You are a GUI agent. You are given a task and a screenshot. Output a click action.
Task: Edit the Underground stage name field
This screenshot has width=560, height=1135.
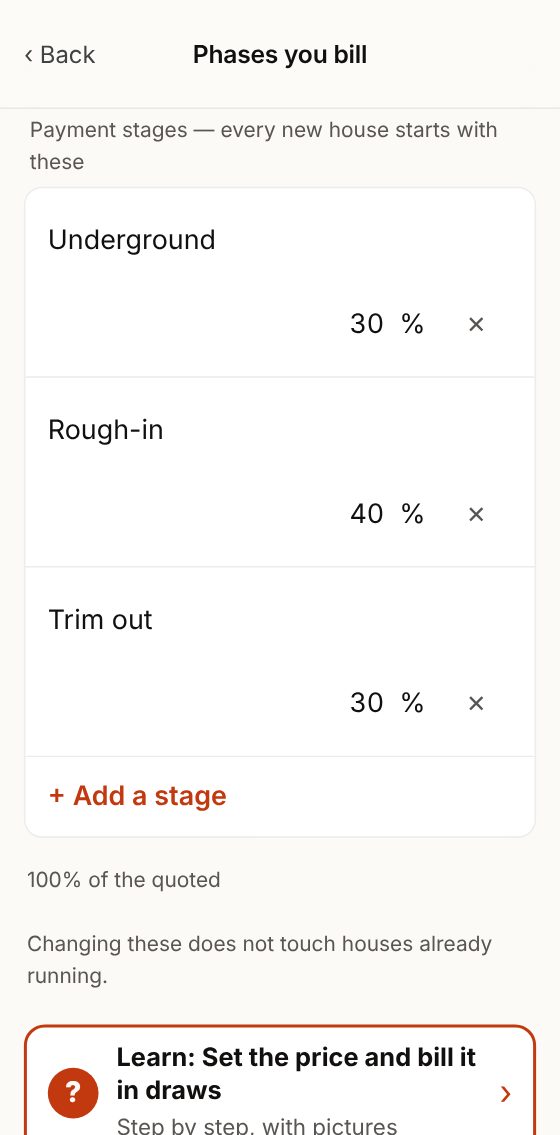click(x=280, y=240)
